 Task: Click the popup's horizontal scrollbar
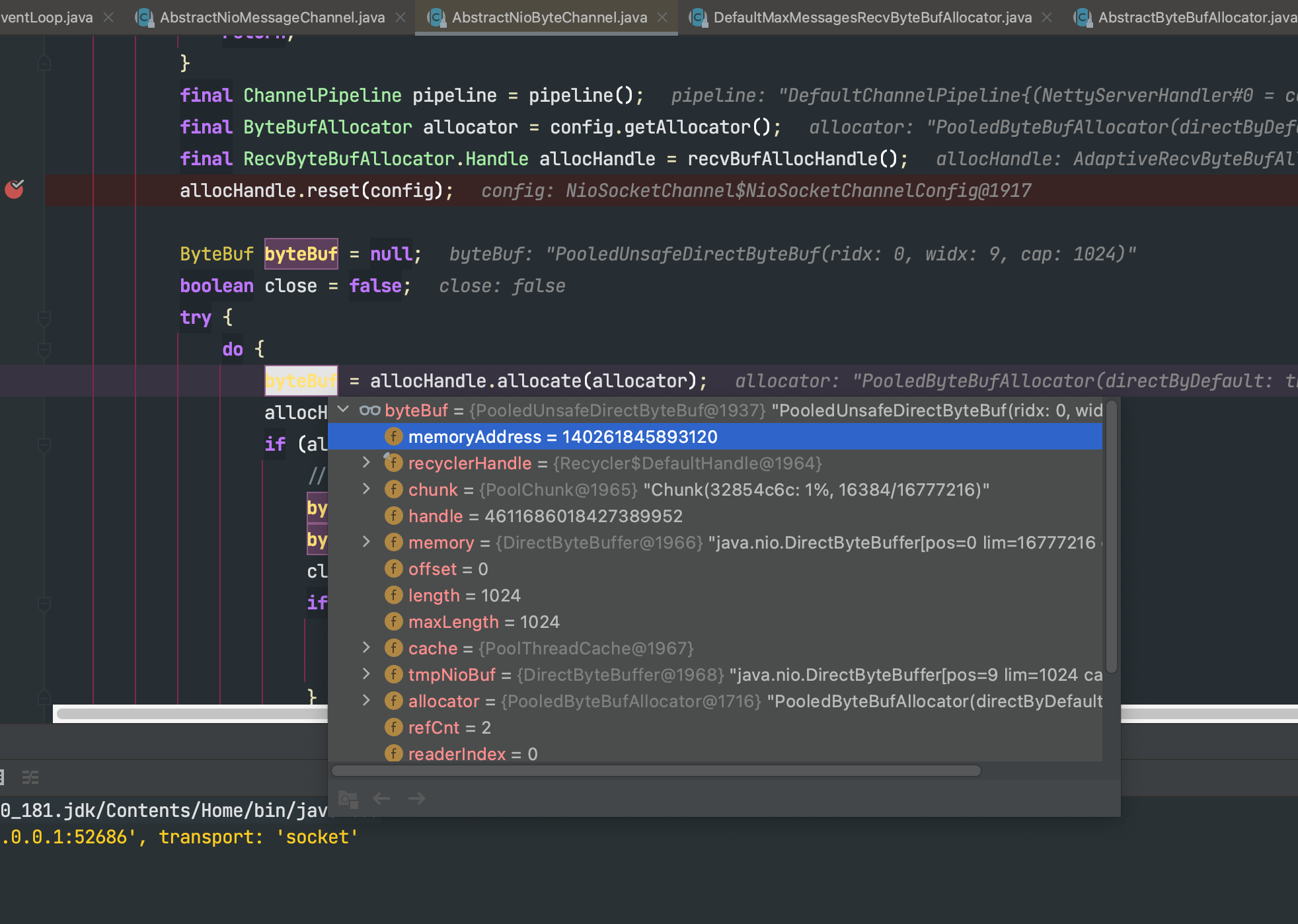[656, 771]
